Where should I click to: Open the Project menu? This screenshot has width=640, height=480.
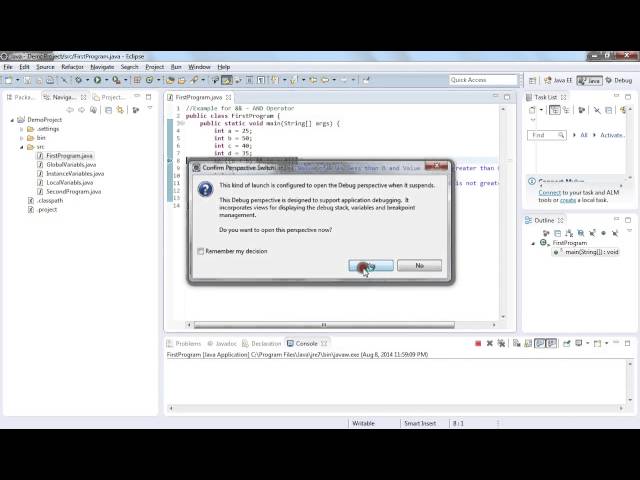tap(154, 67)
